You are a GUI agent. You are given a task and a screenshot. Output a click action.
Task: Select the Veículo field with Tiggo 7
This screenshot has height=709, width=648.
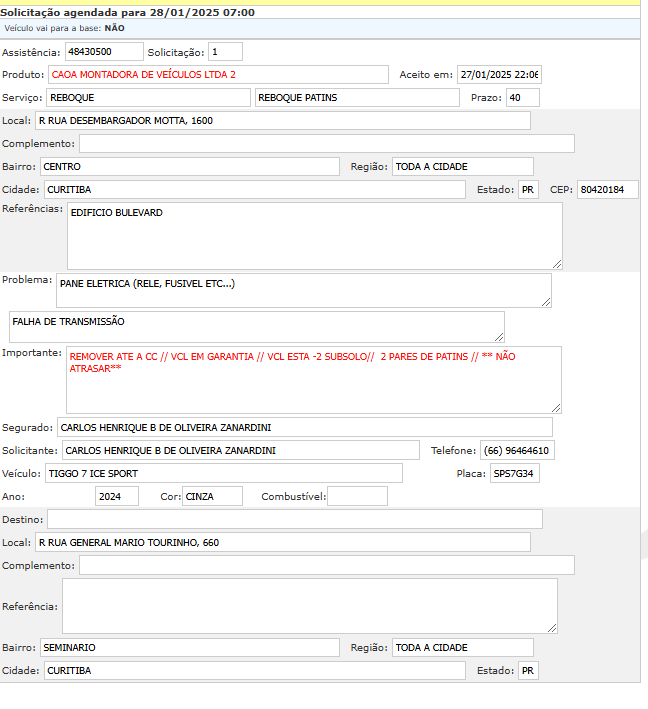point(222,473)
